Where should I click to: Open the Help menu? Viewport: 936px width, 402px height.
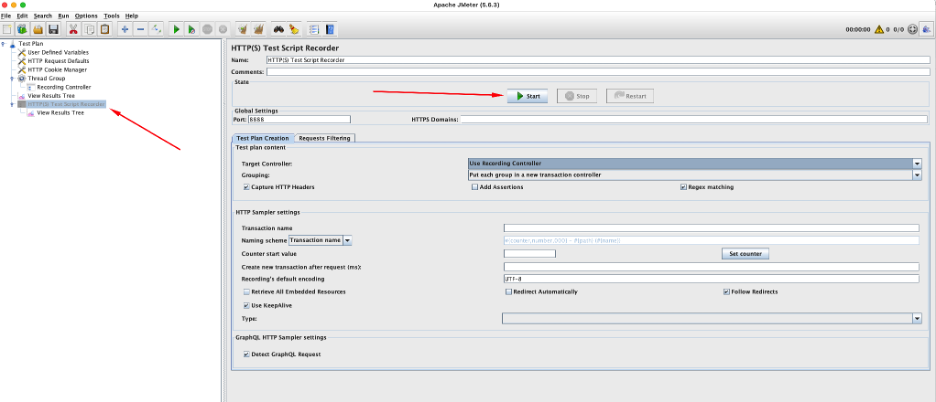pyautogui.click(x=131, y=16)
